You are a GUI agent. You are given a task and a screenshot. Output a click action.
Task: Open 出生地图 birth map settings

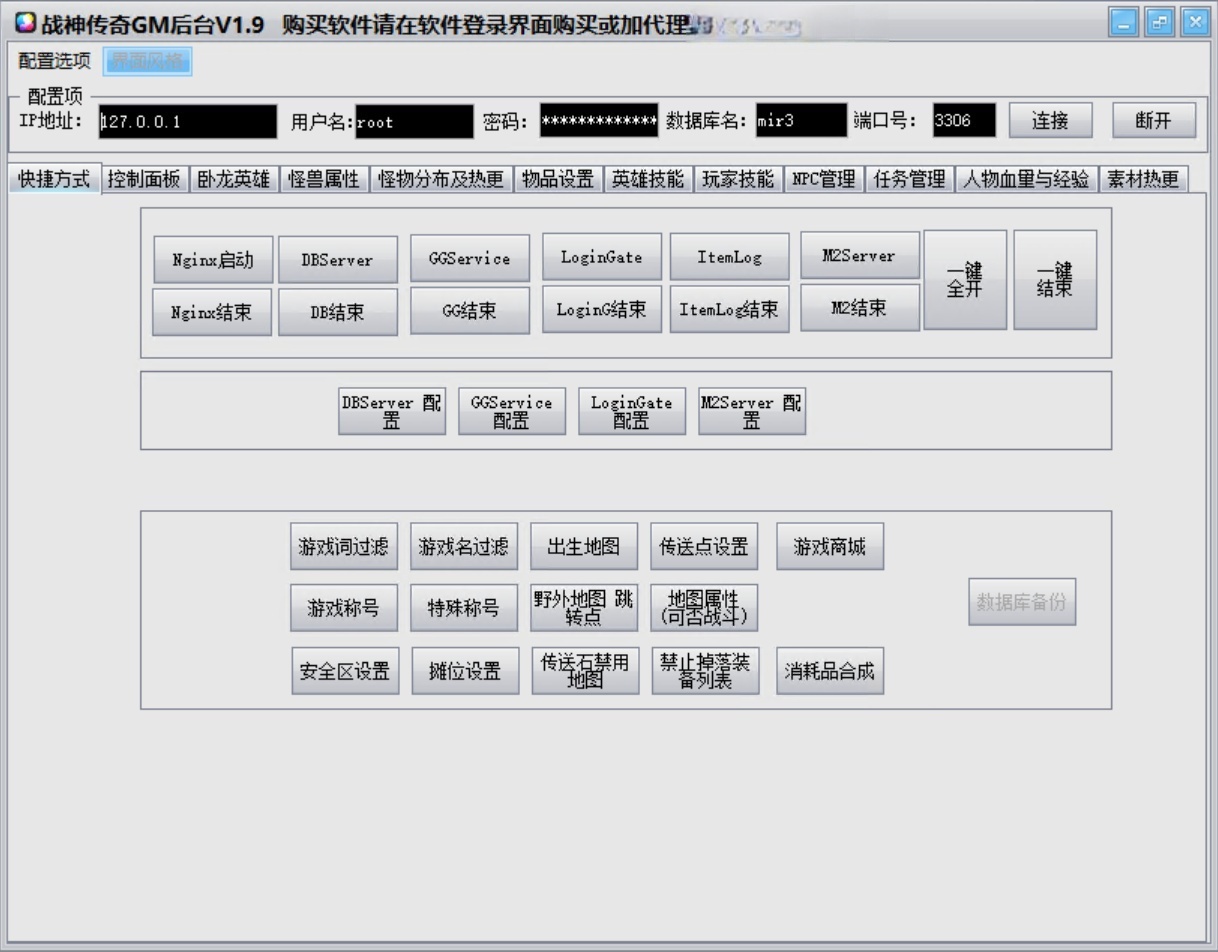584,545
